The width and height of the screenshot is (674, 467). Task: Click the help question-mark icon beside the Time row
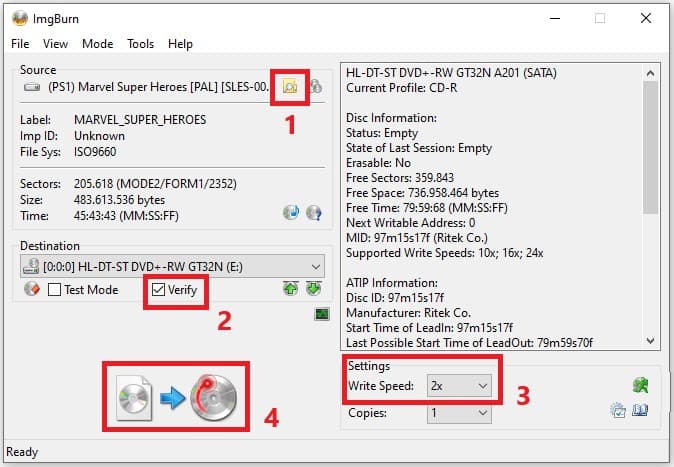(313, 213)
